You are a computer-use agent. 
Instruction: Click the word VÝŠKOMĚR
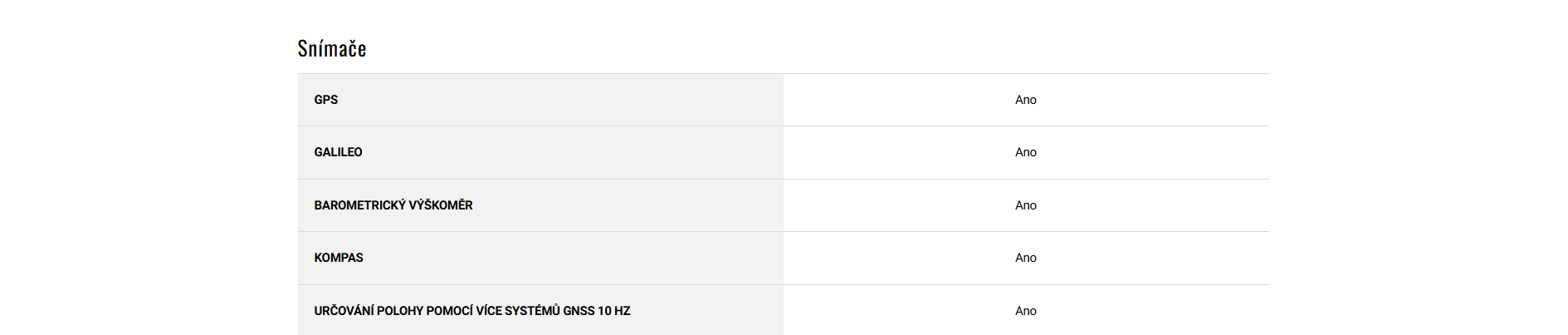click(x=441, y=205)
